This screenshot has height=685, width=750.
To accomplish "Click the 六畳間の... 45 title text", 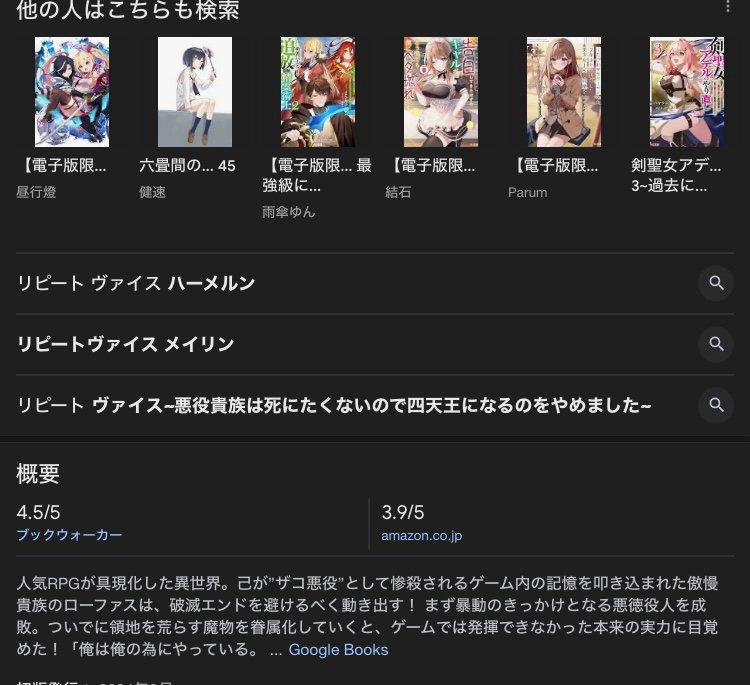I will click(187, 166).
